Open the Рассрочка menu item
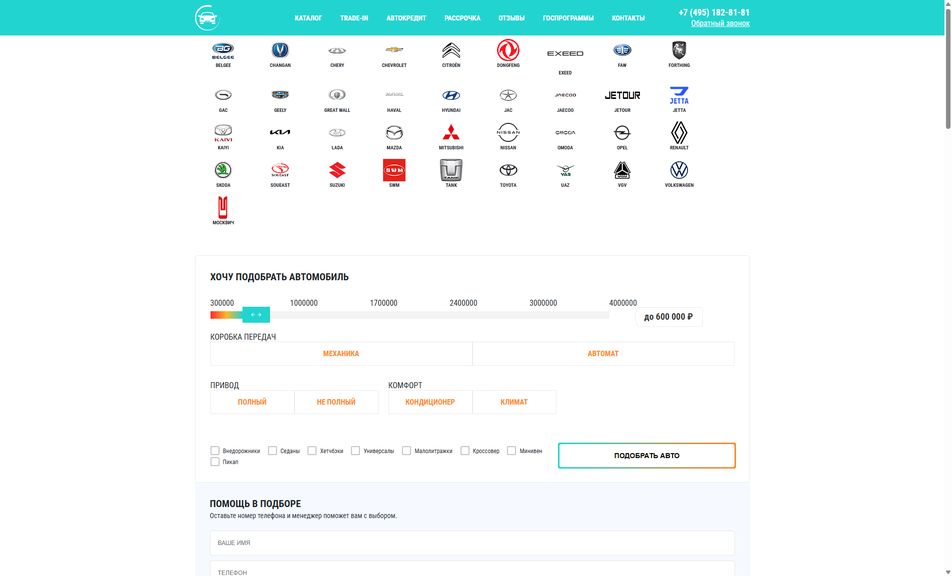Screen dimensions: 952x576 [462, 18]
